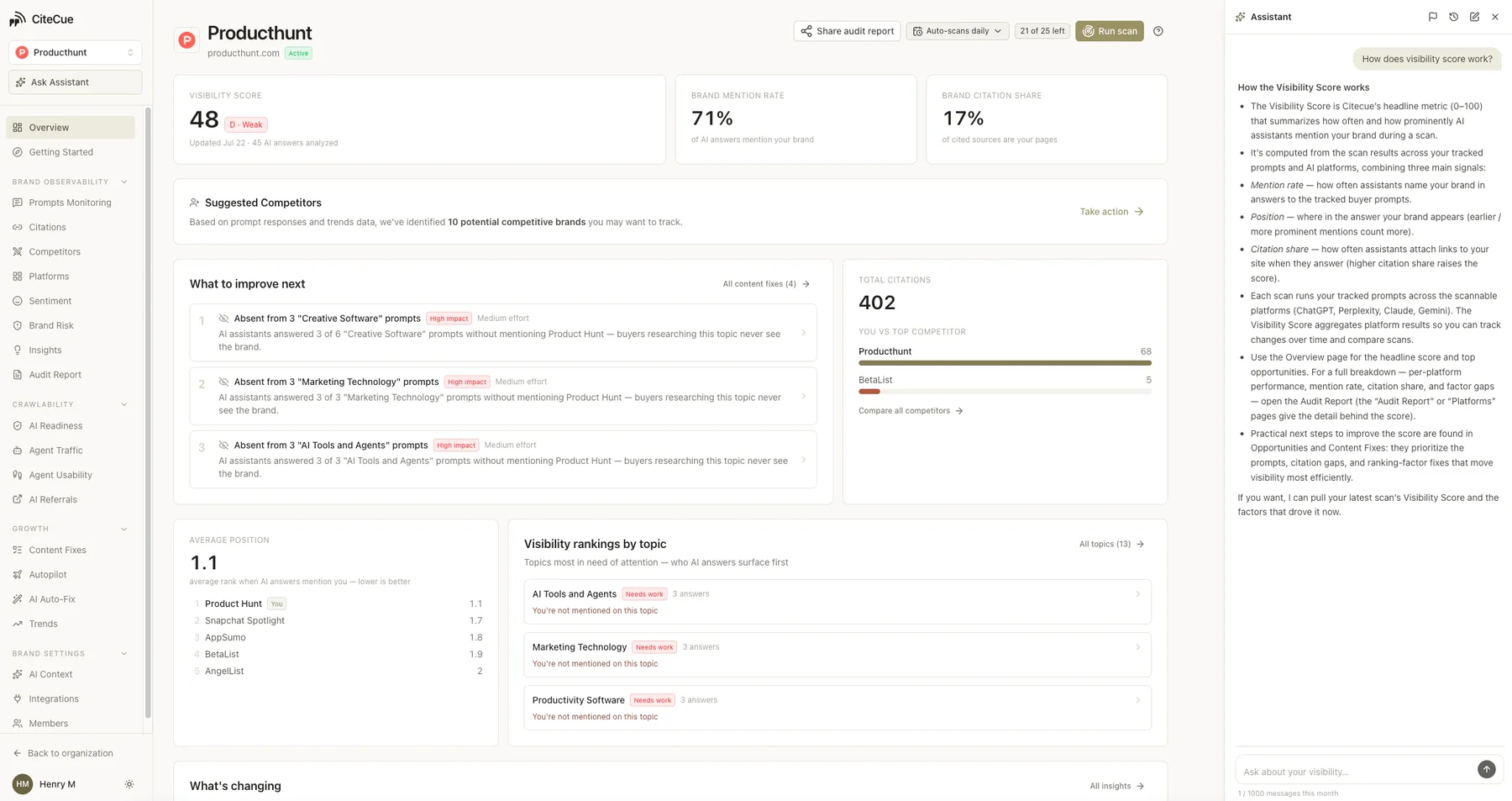Collapse the Crawlability section
The width and height of the screenshot is (1512, 801).
point(124,404)
